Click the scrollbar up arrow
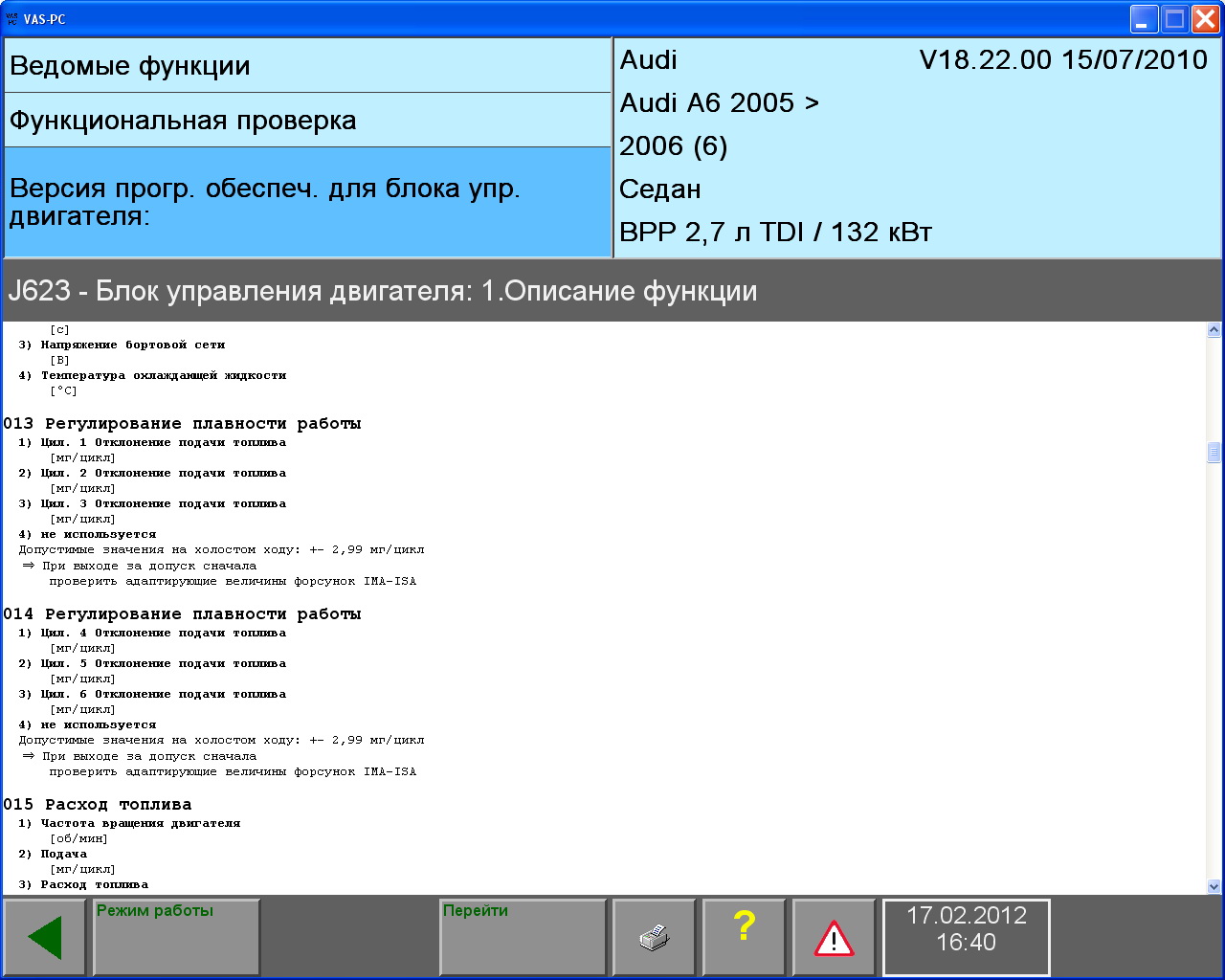 (1214, 330)
